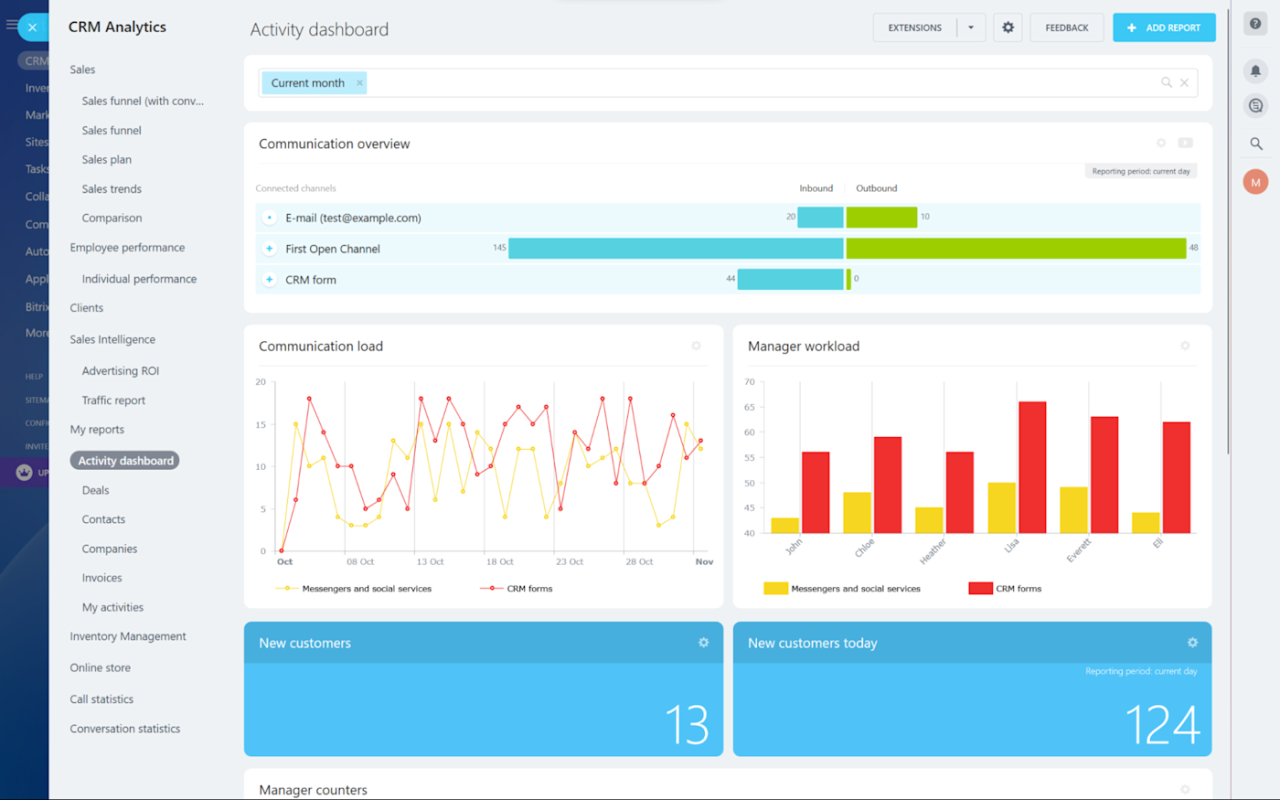Expand the First Open Channel row
The height and width of the screenshot is (800, 1280).
[x=268, y=248]
